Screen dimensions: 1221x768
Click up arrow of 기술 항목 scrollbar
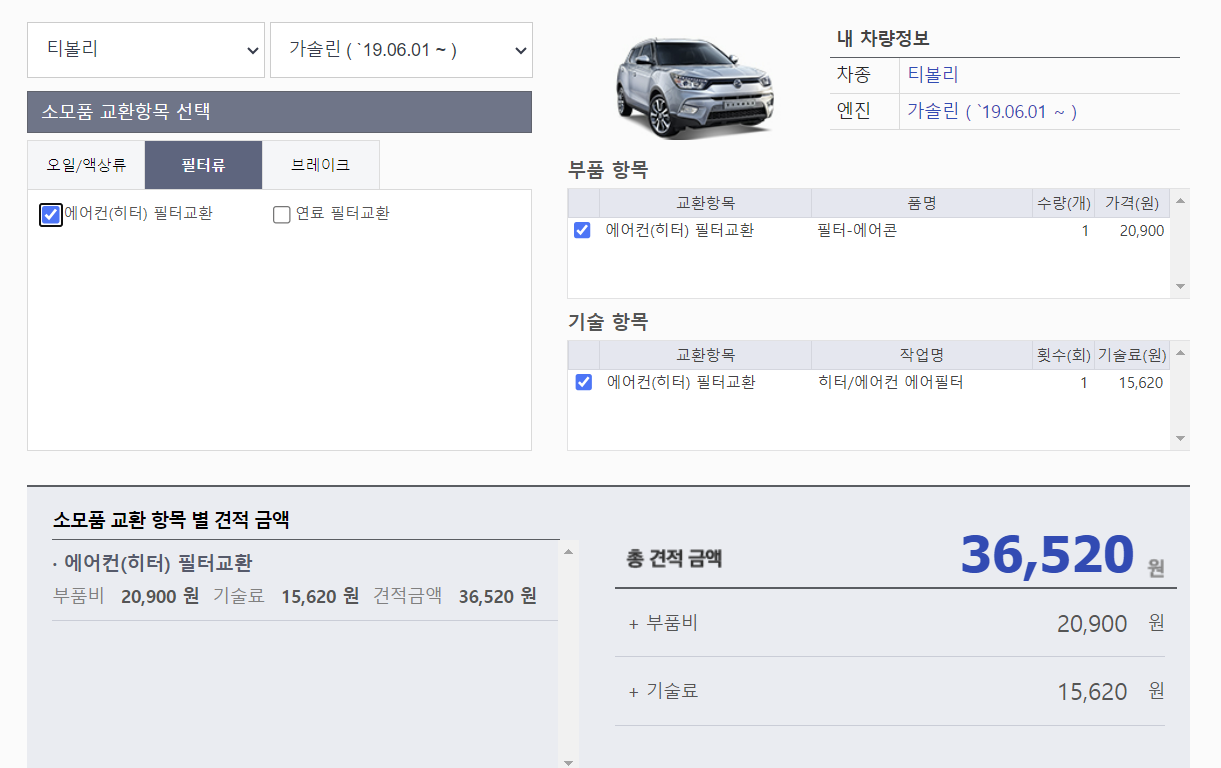tap(1180, 353)
